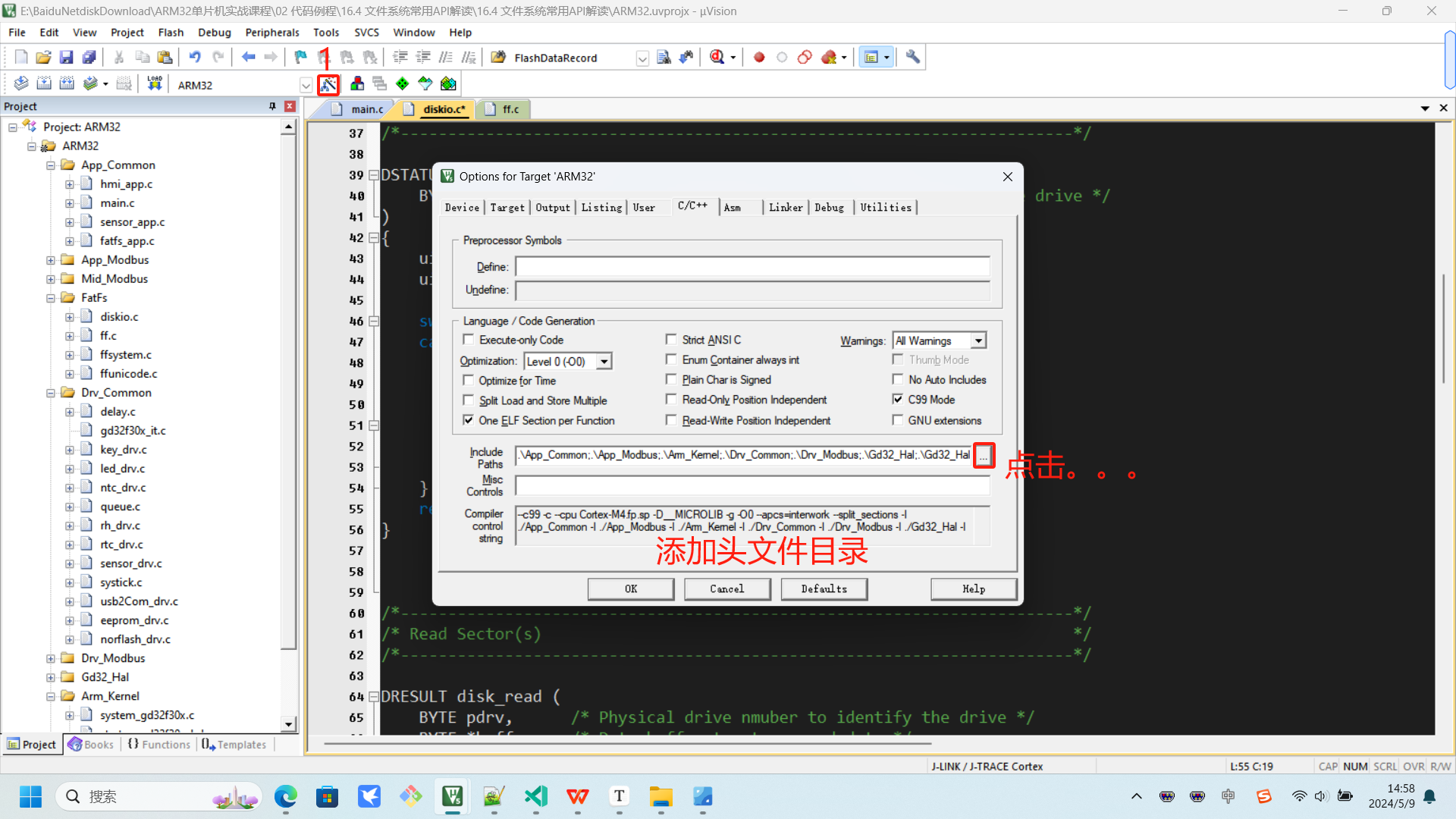
Task: Enable the Execute-only Code checkbox
Action: [x=469, y=340]
